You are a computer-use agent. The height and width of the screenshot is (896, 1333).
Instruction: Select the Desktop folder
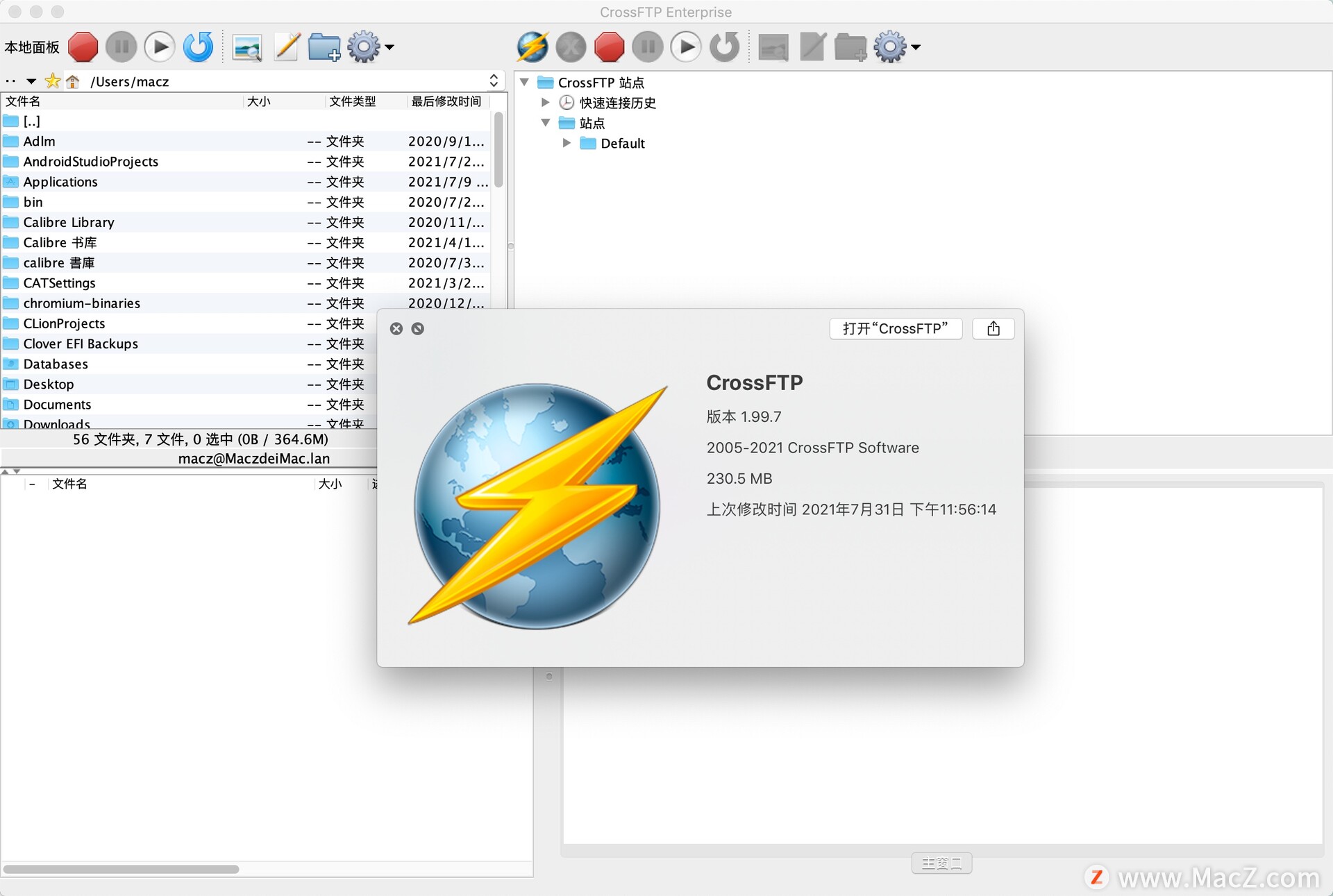pyautogui.click(x=189, y=384)
